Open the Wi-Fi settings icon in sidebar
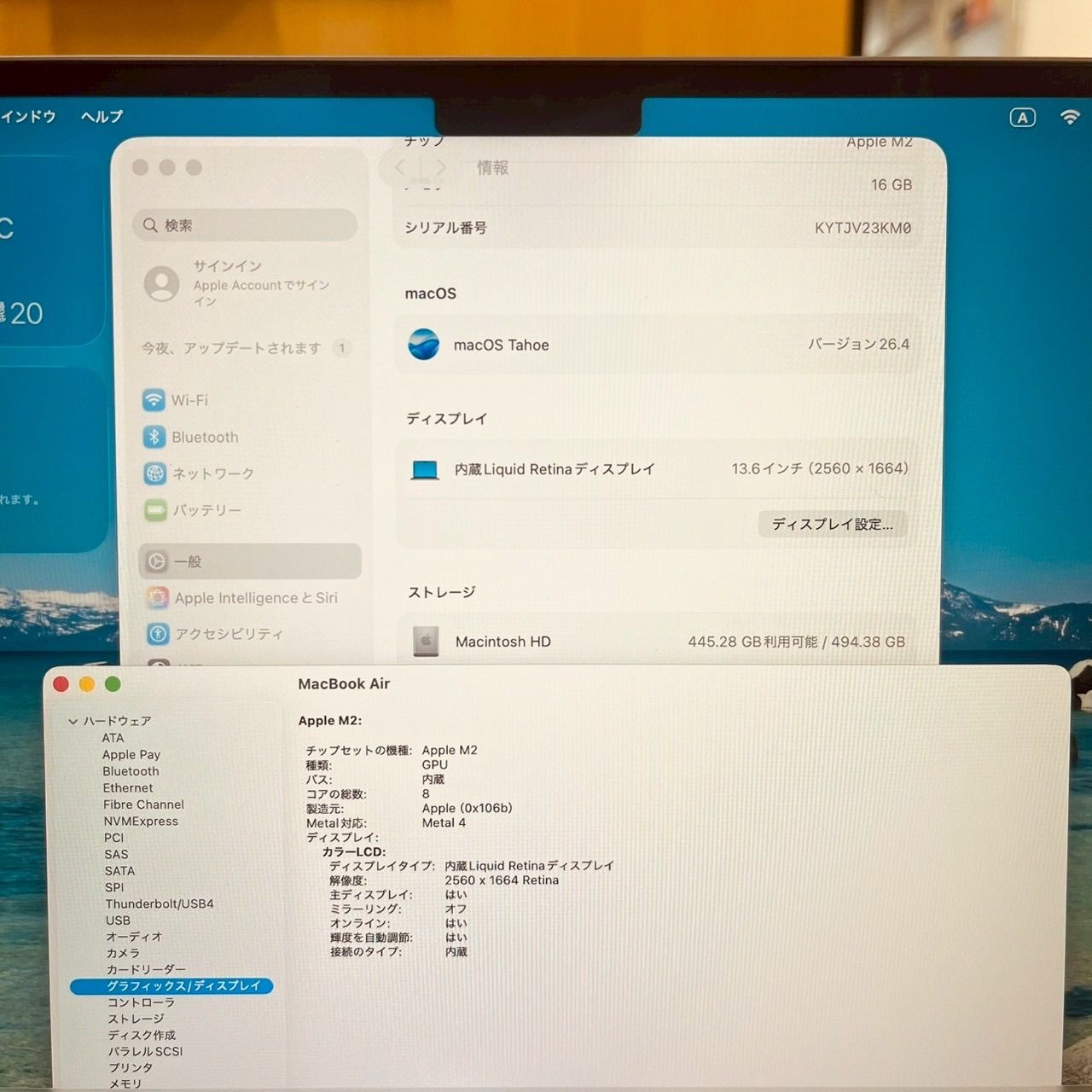Screen dimensions: 1092x1092 [x=154, y=400]
